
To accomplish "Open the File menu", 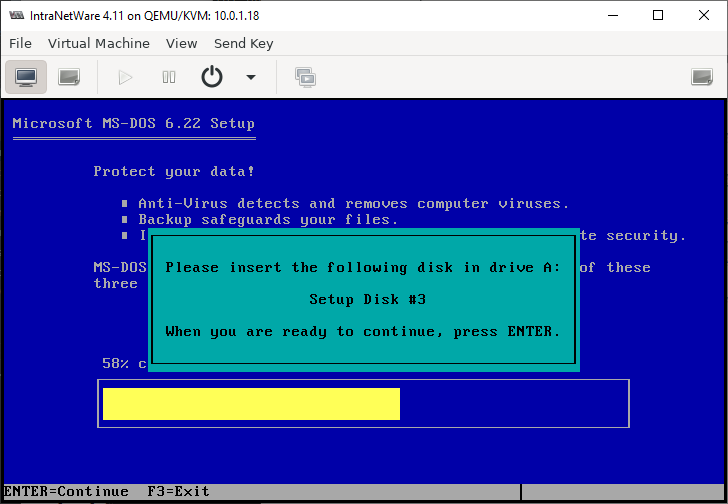I will tap(20, 43).
